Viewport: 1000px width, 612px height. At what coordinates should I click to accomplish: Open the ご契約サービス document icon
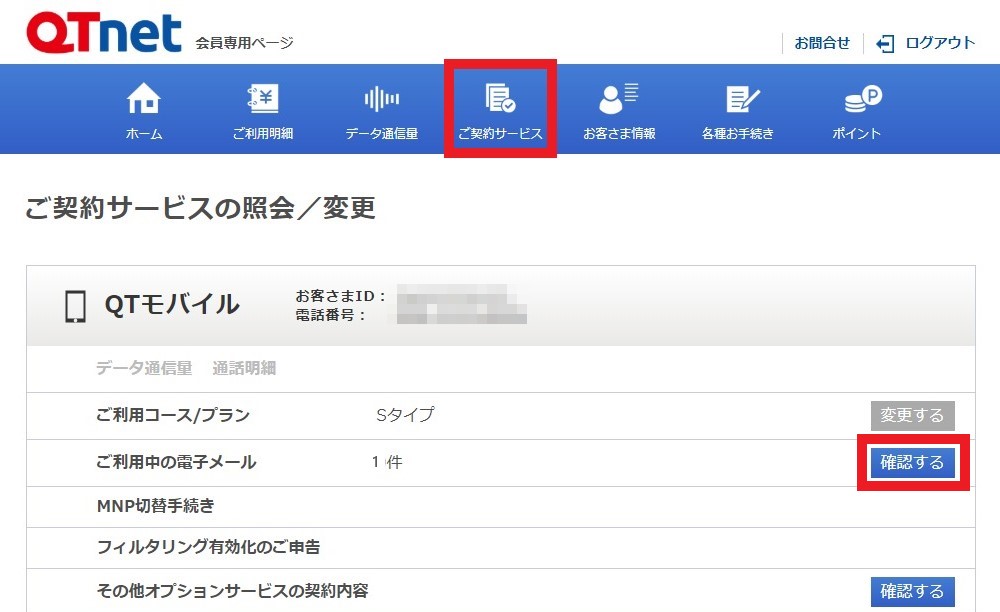click(500, 98)
